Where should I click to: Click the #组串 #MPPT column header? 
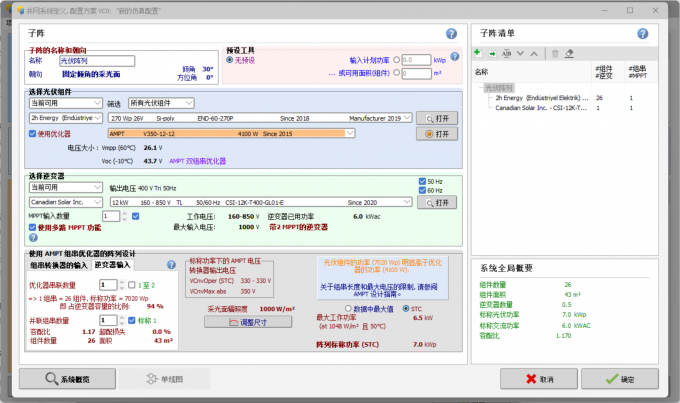click(x=638, y=72)
